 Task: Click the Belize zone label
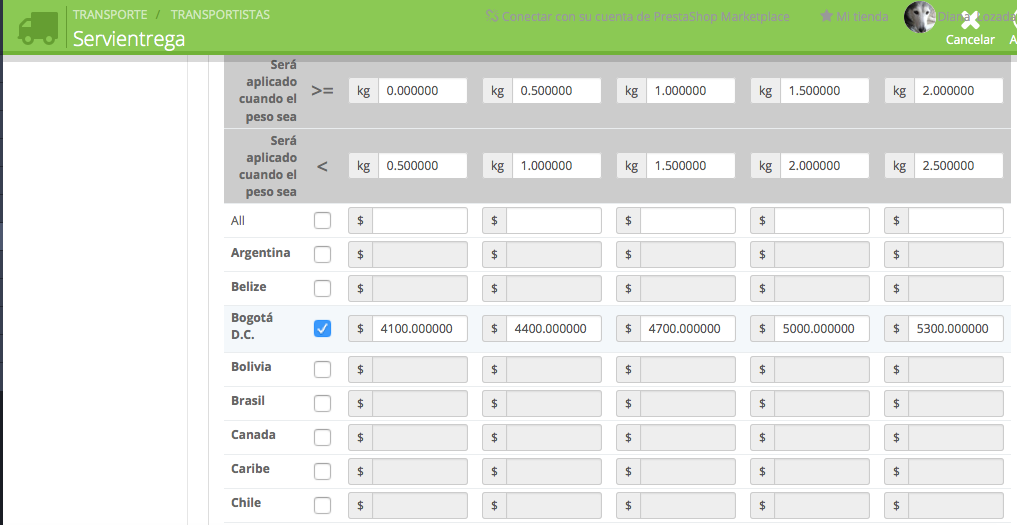point(248,286)
